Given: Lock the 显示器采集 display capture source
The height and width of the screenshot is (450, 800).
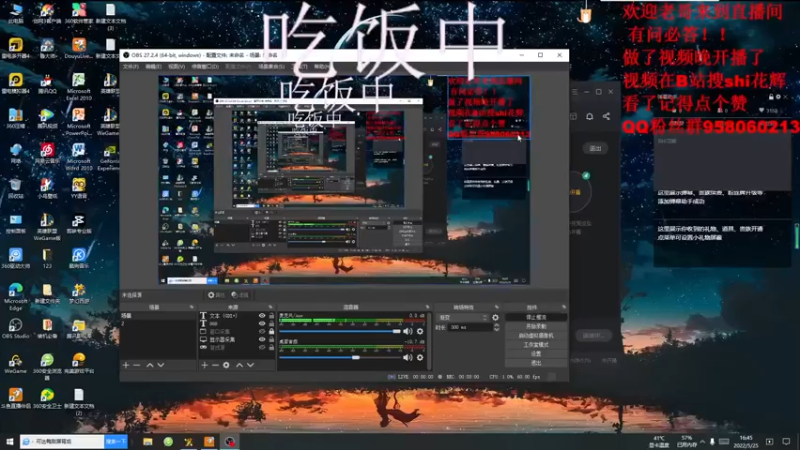Looking at the screenshot, I should click(271, 339).
